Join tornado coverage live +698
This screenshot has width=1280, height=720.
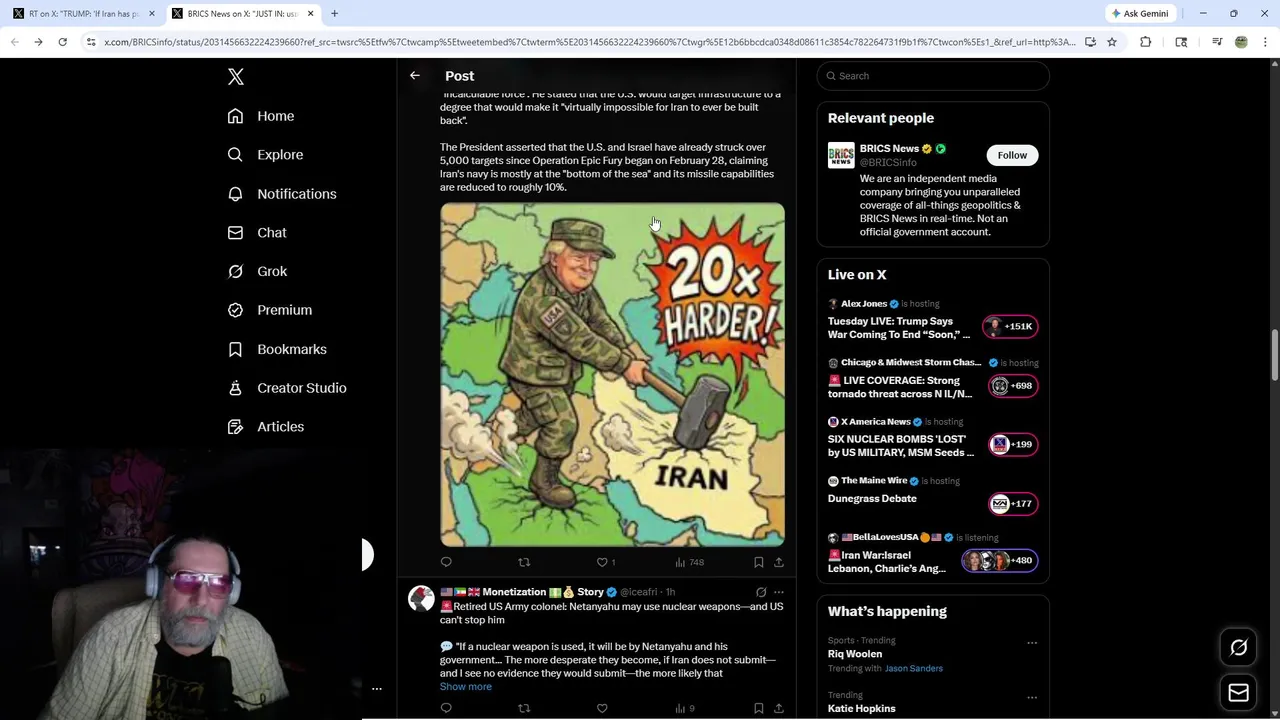[x=1013, y=385]
